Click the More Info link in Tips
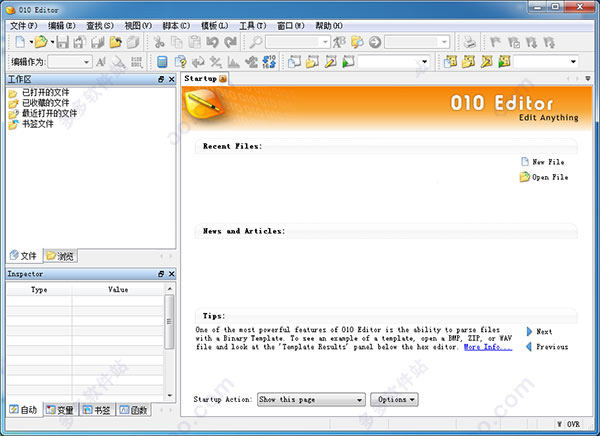This screenshot has width=600, height=436. 488,347
